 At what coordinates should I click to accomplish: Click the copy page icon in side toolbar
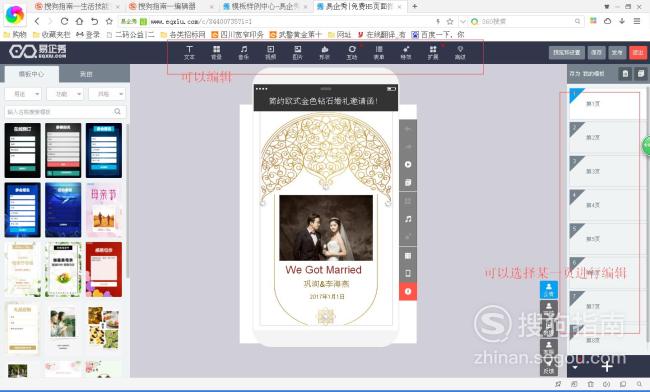click(408, 182)
